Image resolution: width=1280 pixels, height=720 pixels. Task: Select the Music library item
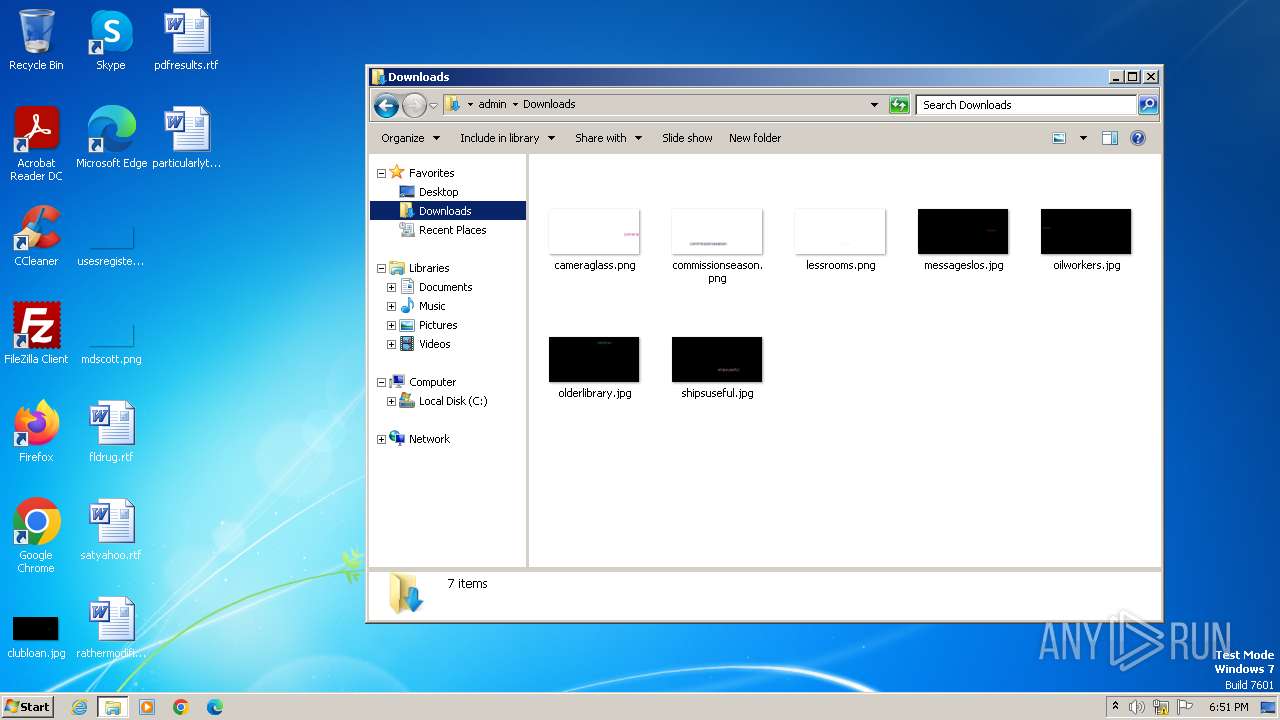tap(432, 306)
